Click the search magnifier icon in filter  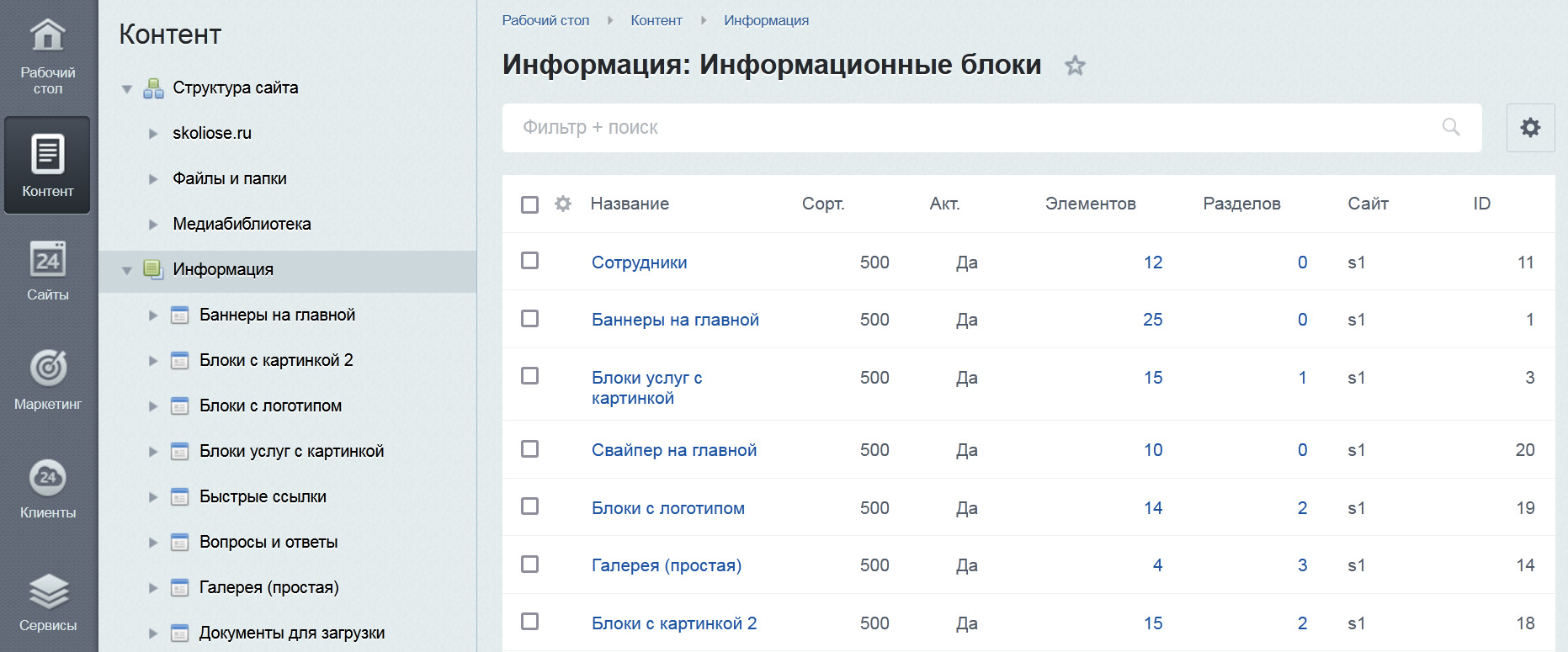1451,127
